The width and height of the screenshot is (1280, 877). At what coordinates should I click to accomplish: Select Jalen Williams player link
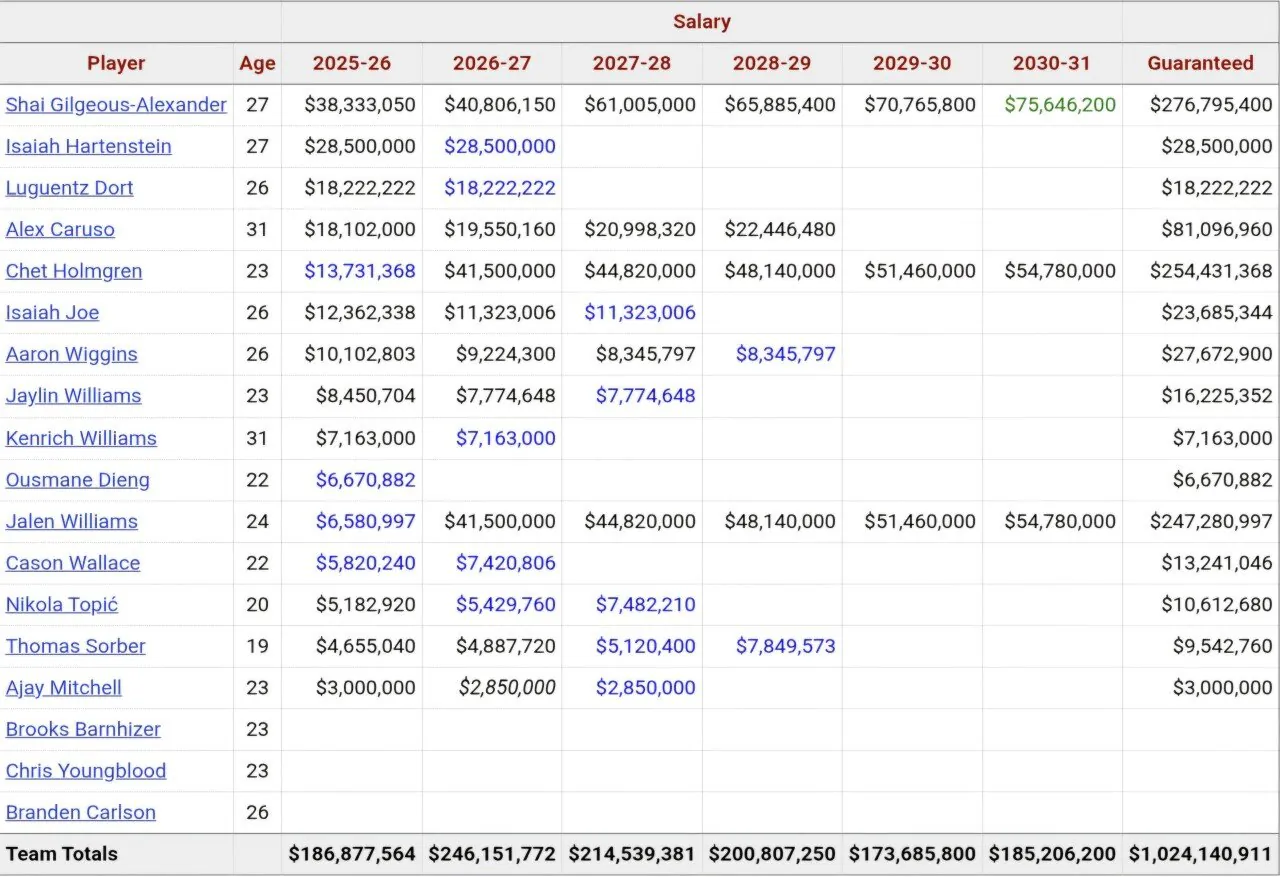pos(71,521)
